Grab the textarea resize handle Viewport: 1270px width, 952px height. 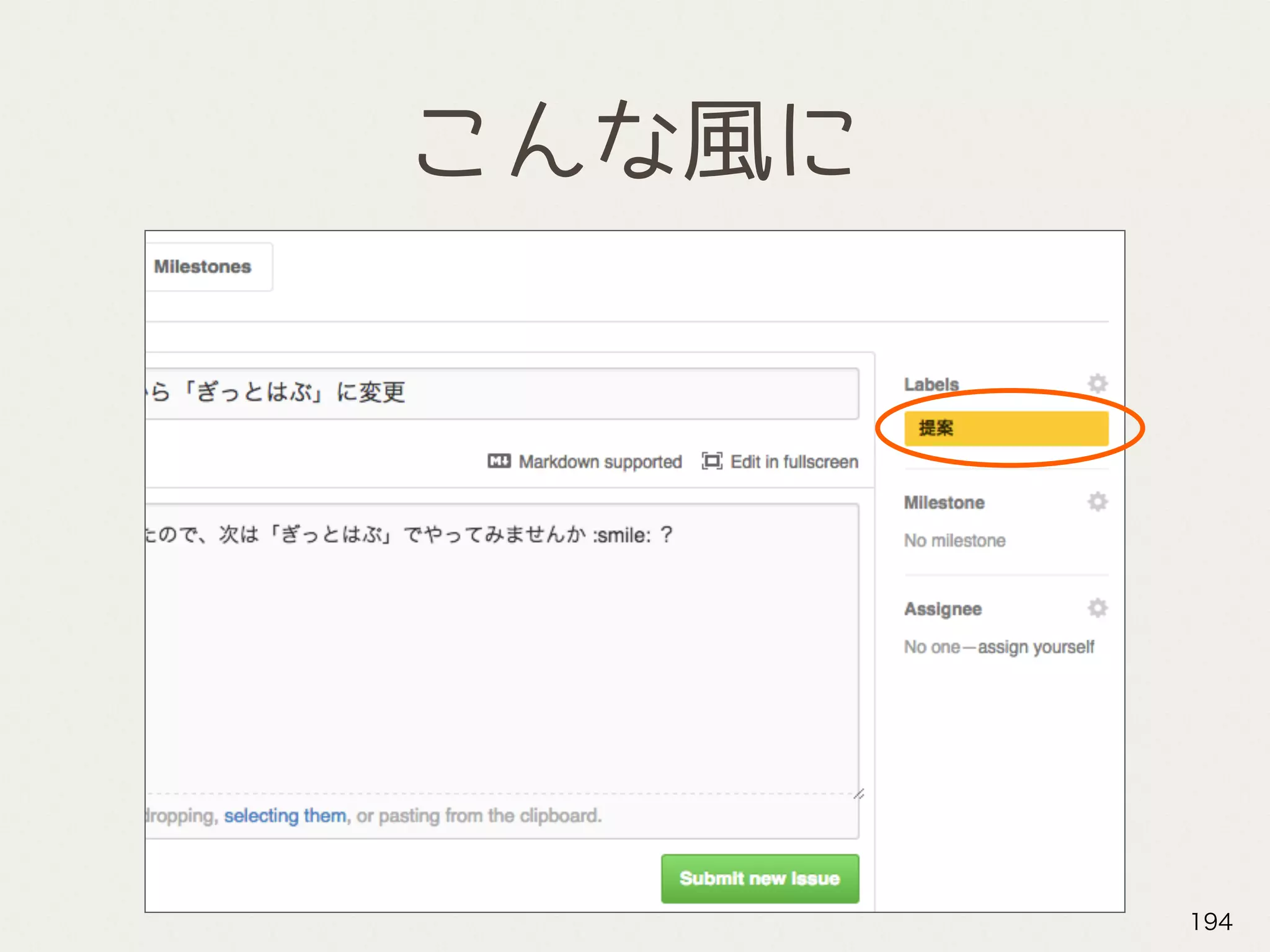pos(858,794)
